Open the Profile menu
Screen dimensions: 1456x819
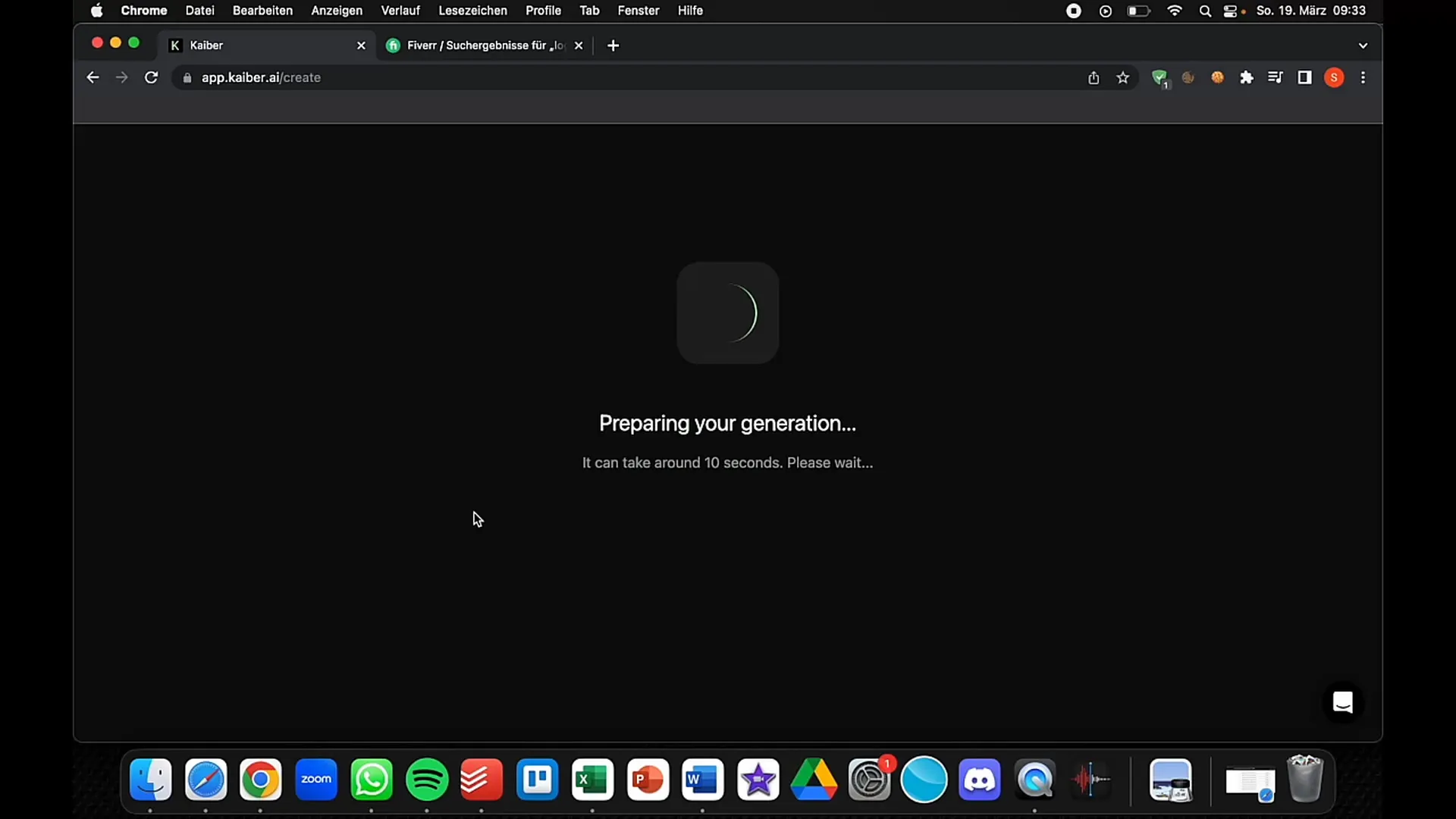click(543, 11)
